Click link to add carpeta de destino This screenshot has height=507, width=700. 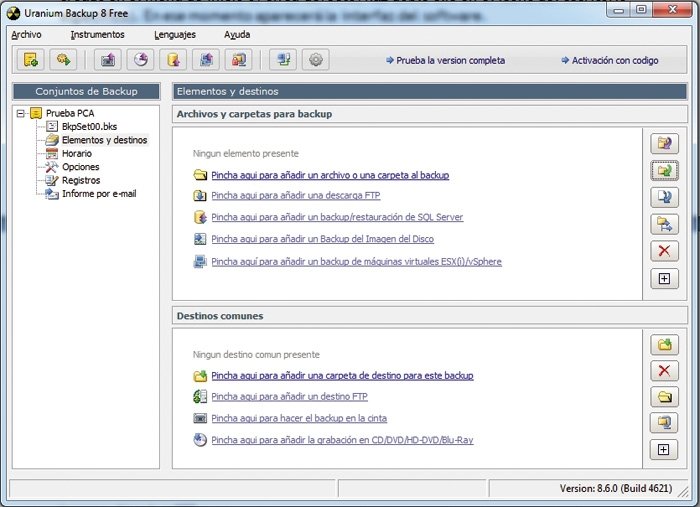tap(342, 376)
